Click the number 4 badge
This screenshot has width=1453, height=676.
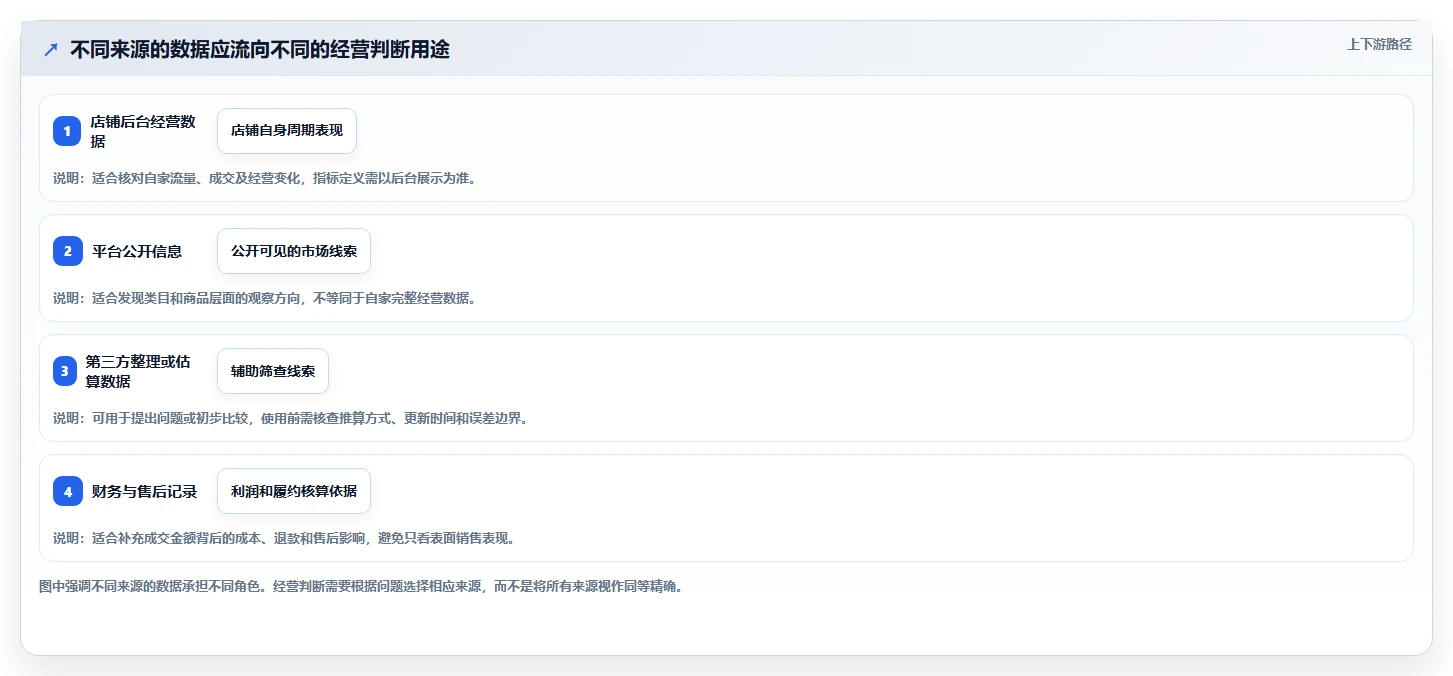pyautogui.click(x=68, y=491)
